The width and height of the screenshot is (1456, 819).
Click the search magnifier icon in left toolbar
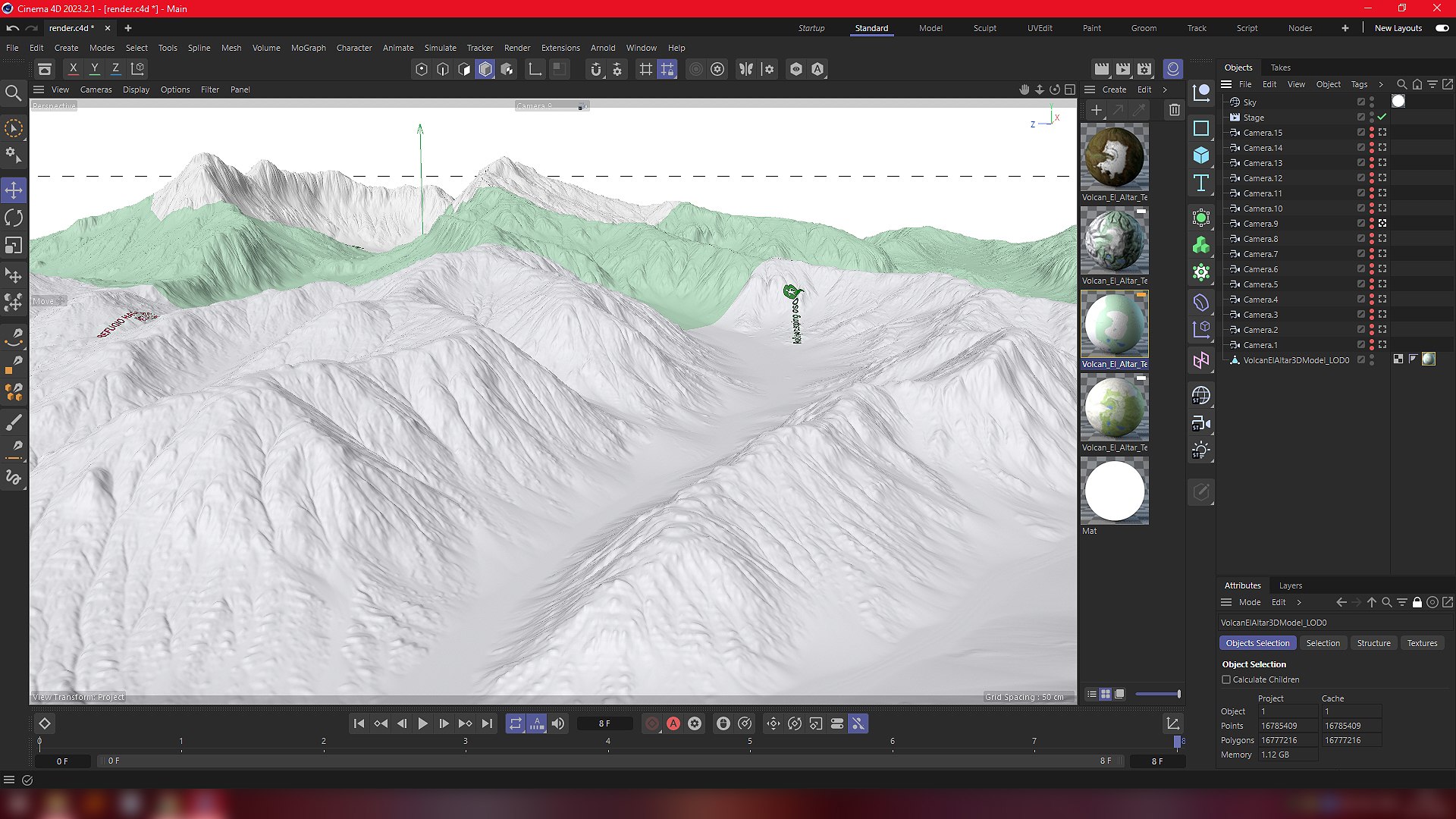[14, 93]
